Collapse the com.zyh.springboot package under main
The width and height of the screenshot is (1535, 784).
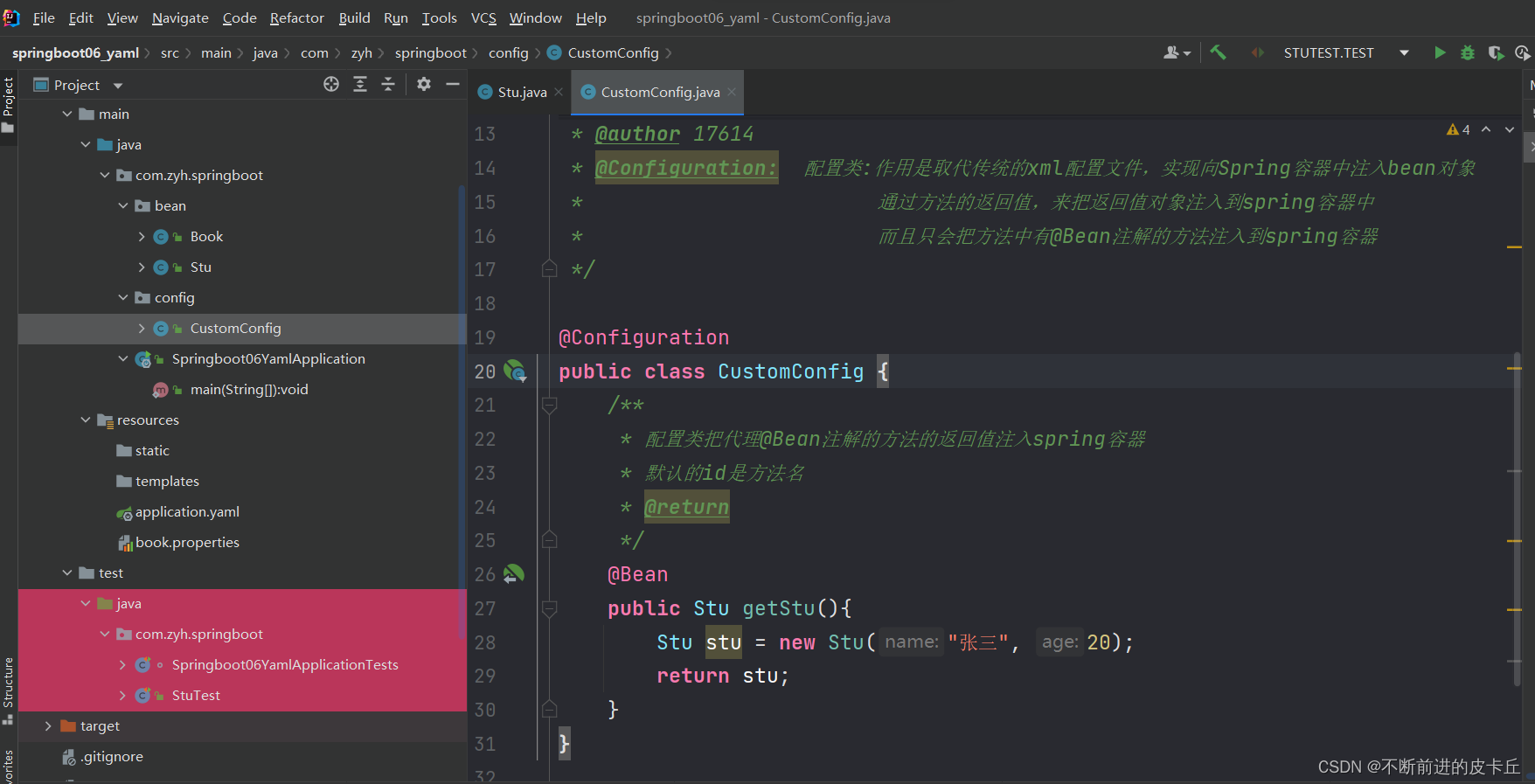click(104, 175)
